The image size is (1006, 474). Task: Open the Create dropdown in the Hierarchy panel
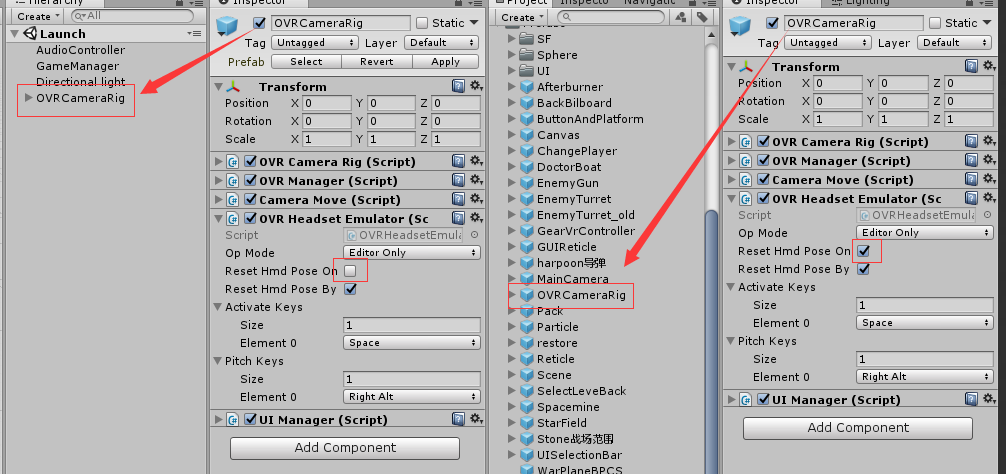(38, 16)
